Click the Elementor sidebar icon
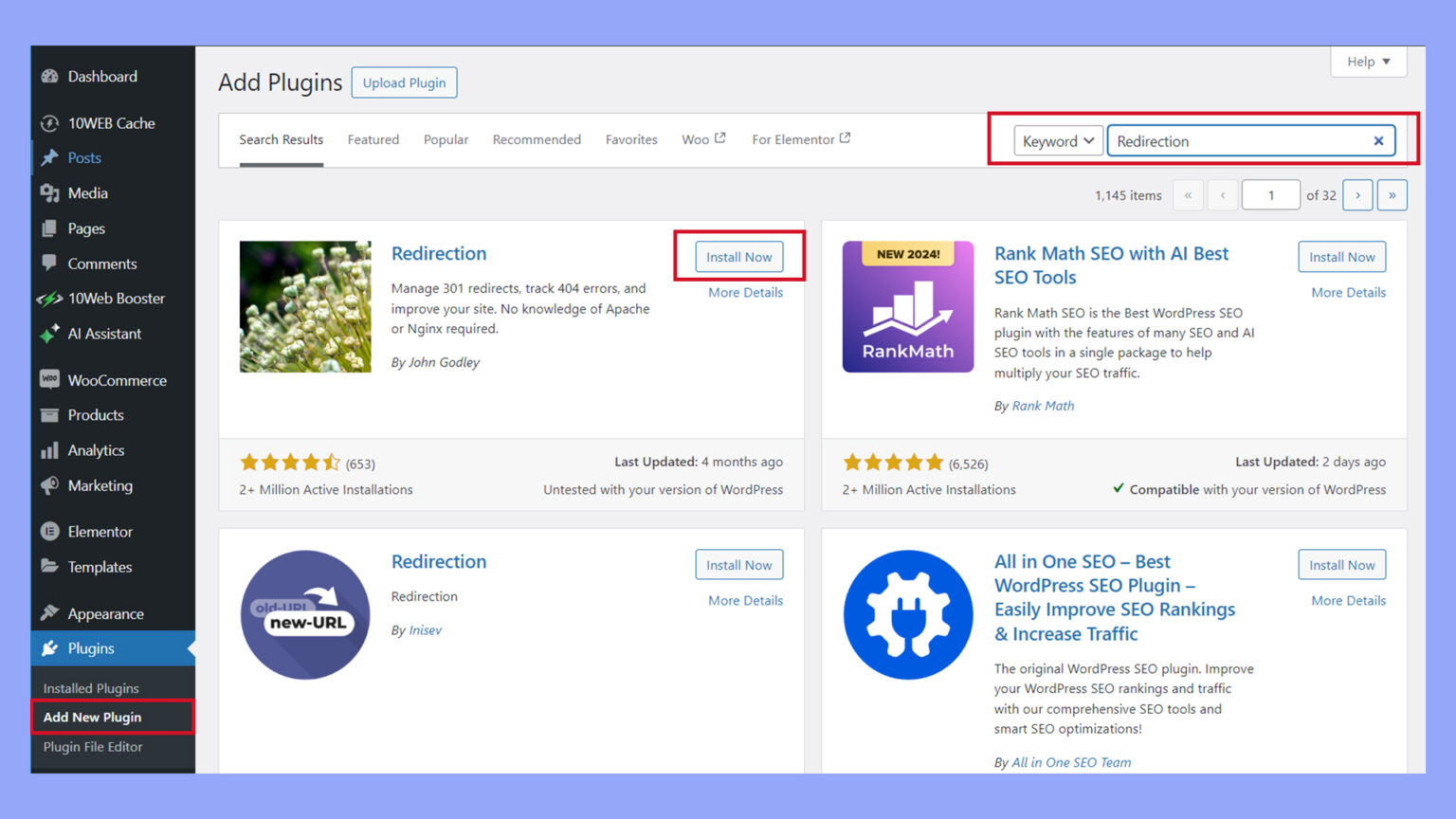Viewport: 1456px width, 819px height. click(51, 531)
